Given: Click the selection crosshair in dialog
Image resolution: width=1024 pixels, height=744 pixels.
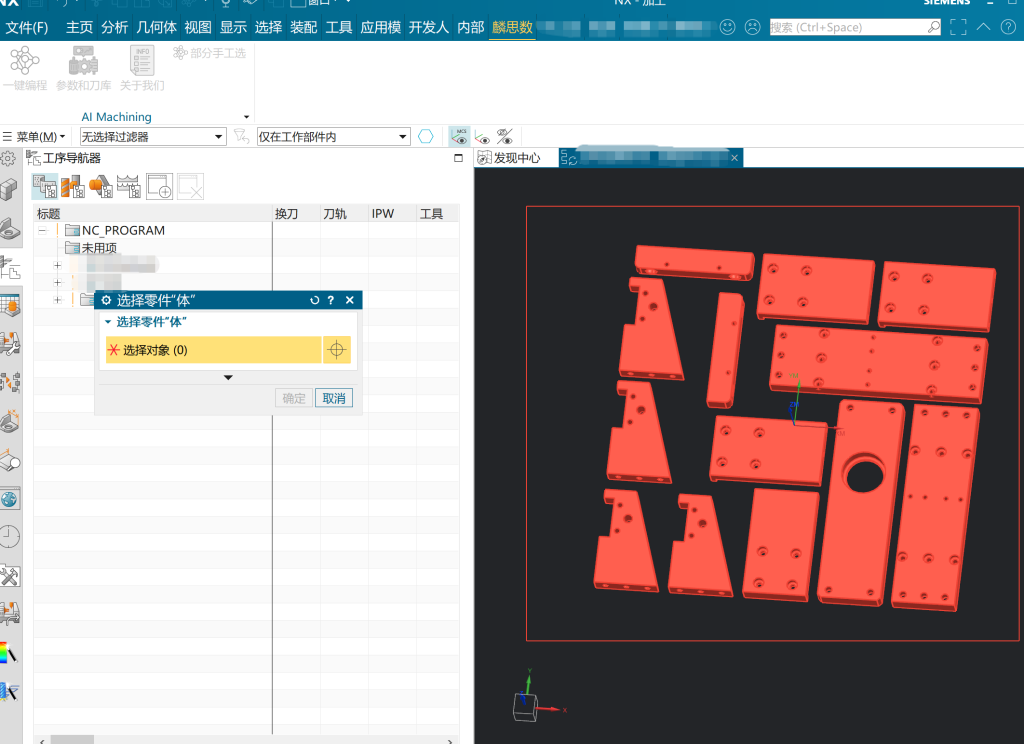Looking at the screenshot, I should [x=337, y=350].
